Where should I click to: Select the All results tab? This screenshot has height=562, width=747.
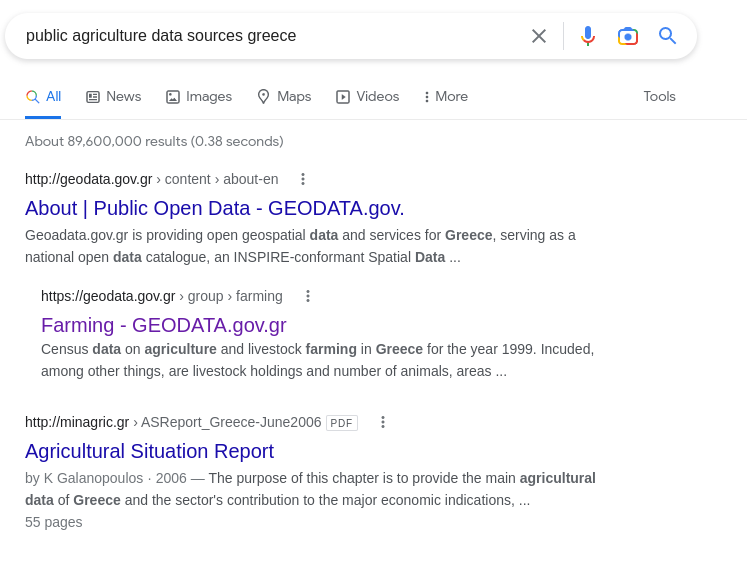[x=43, y=97]
